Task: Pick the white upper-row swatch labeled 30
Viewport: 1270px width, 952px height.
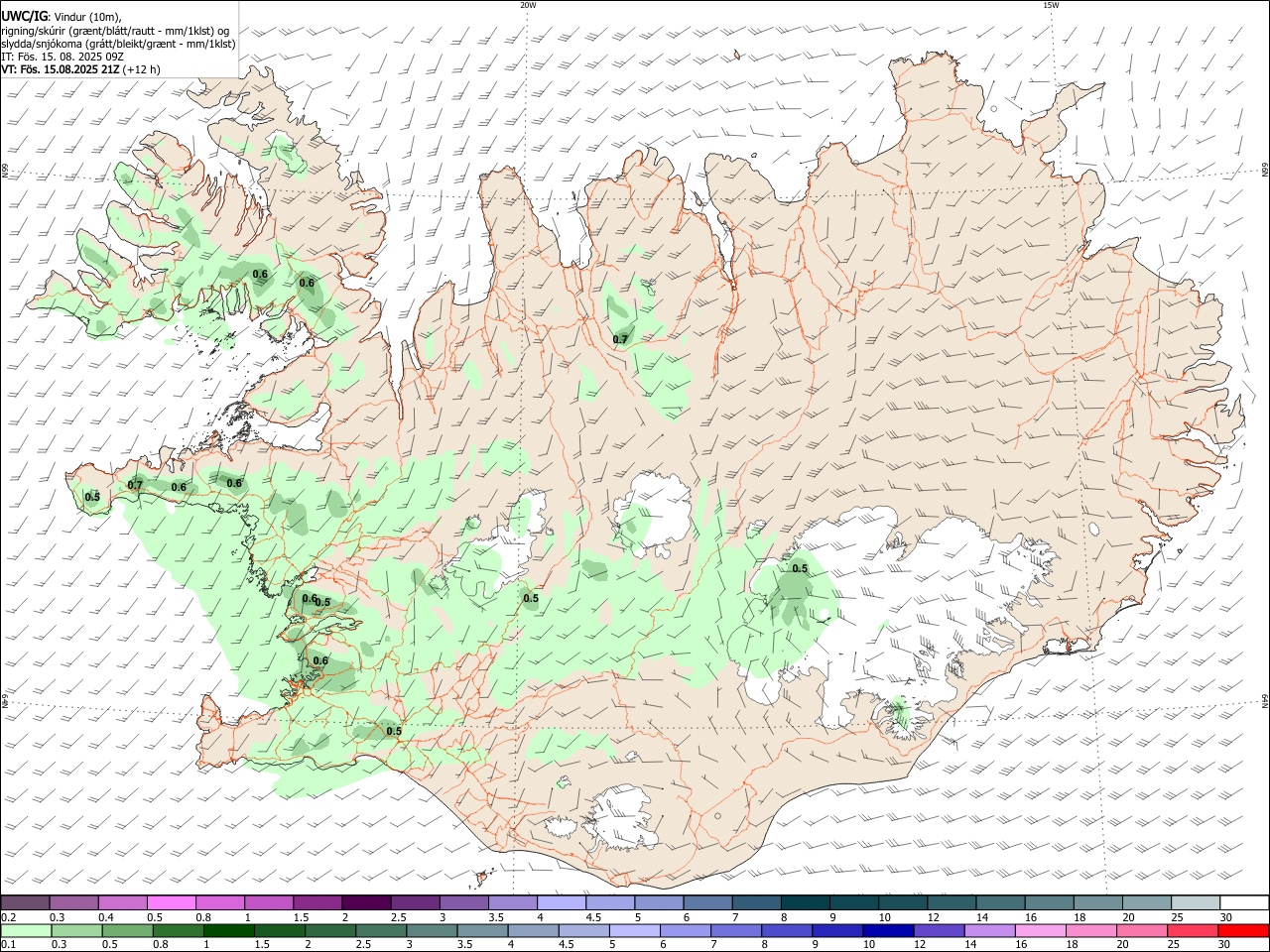Action: [x=1242, y=902]
